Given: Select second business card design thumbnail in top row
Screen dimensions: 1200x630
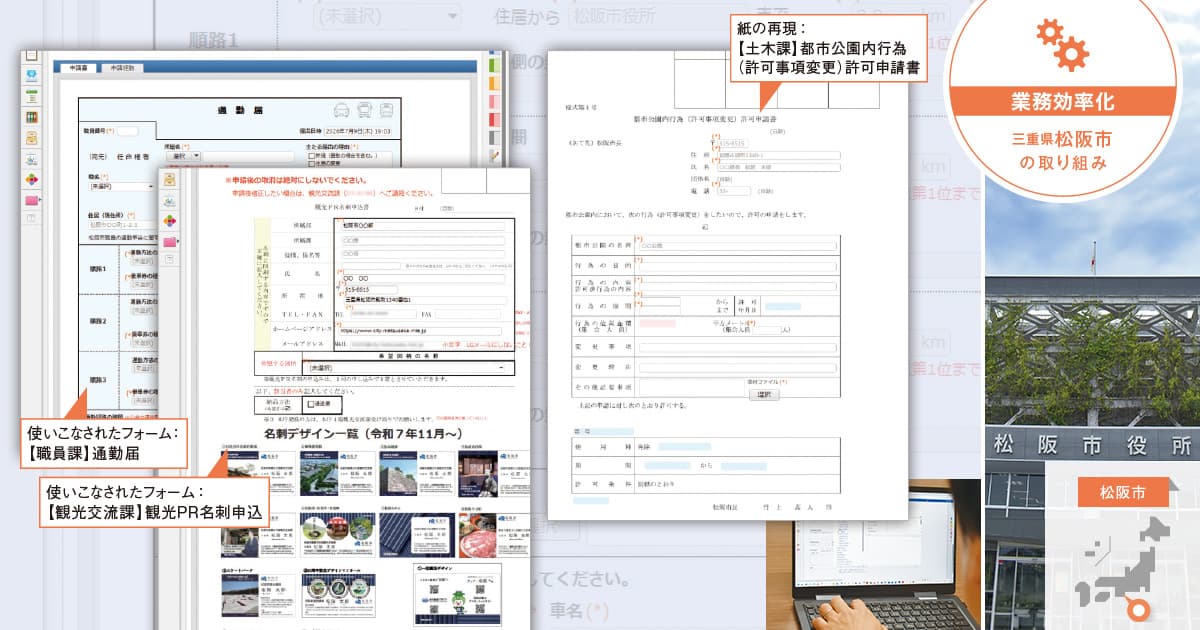Looking at the screenshot, I should pyautogui.click(x=338, y=474).
